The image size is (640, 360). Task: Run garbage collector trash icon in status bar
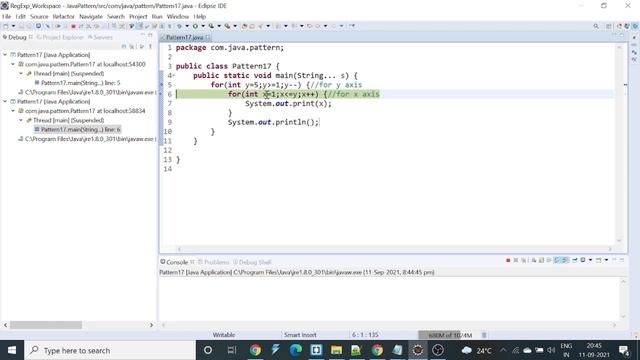[484, 335]
